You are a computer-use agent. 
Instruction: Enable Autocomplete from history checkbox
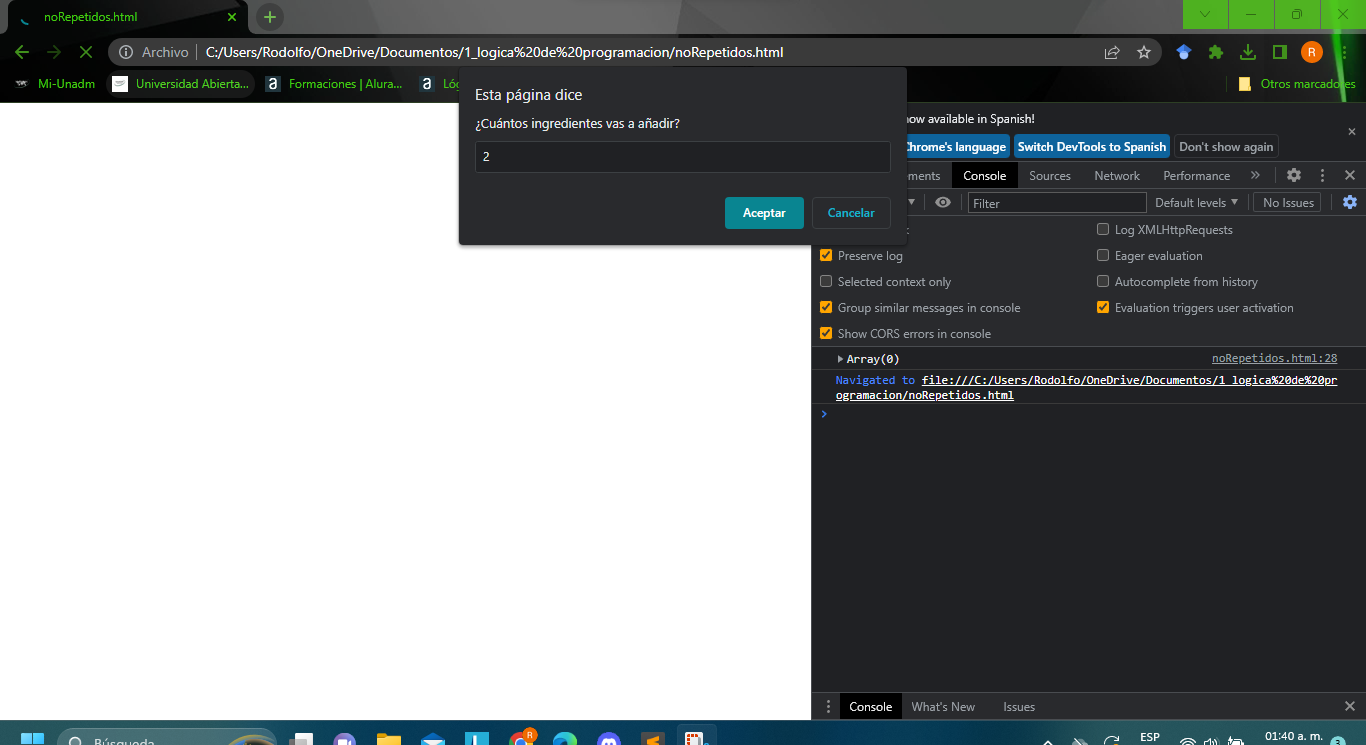[x=1104, y=282]
